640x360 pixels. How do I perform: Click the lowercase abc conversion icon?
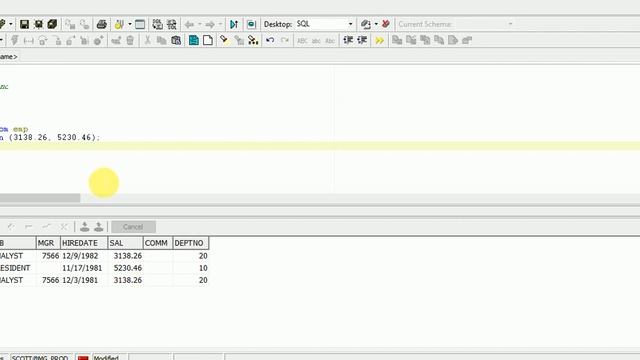[x=316, y=40]
